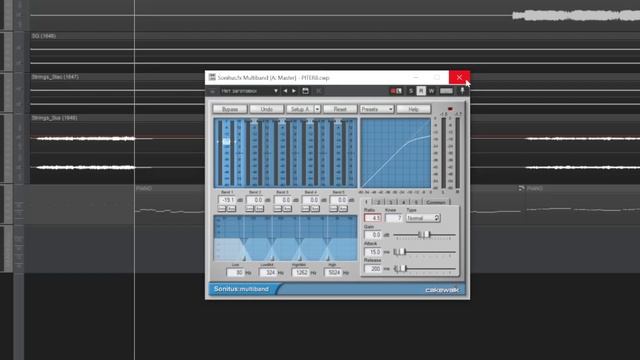Open the Type dropdown set to Normal
The height and width of the screenshot is (360, 640).
tap(422, 218)
